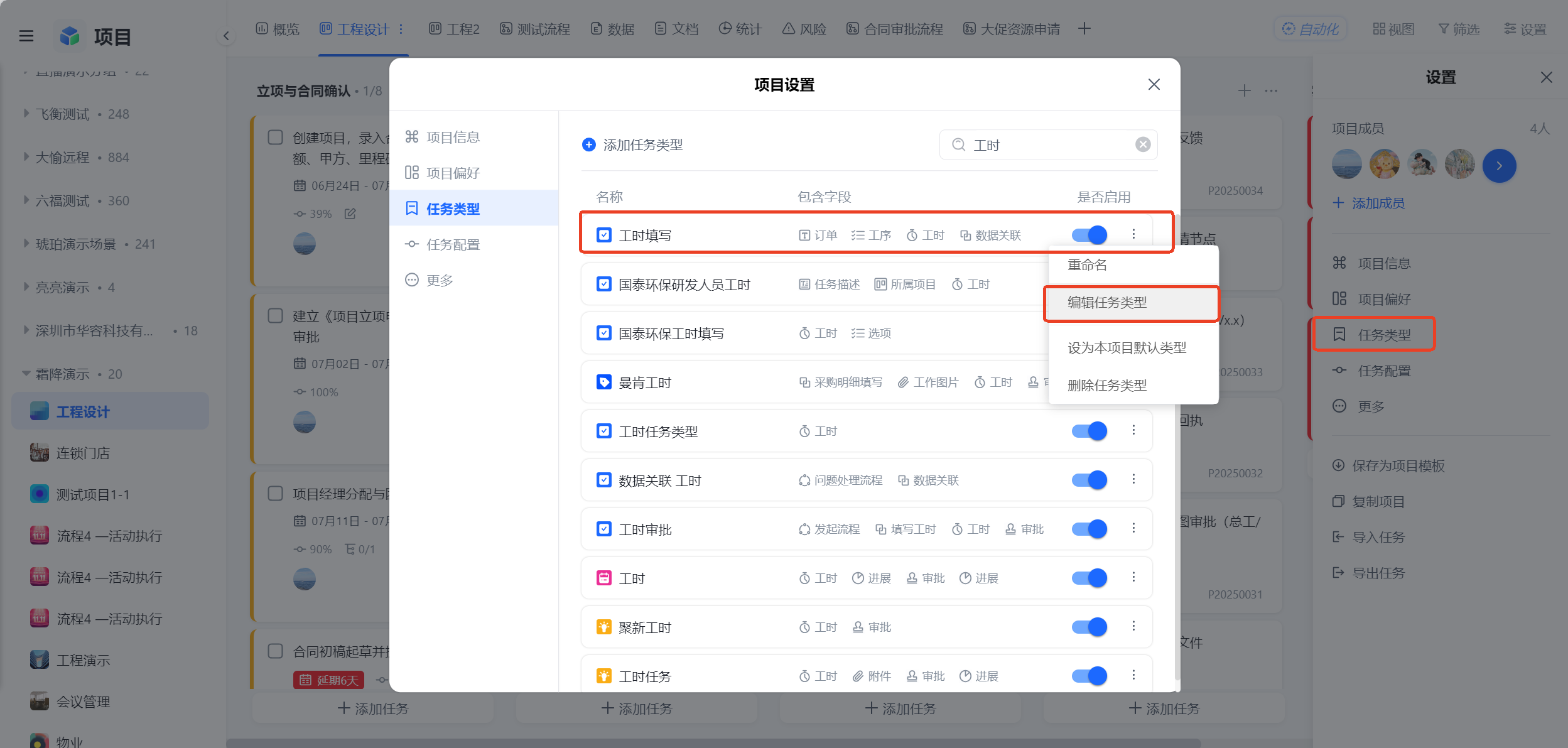This screenshot has width=1568, height=748.
Task: Open more options for 工时任务类型 row
Action: pyautogui.click(x=1133, y=430)
